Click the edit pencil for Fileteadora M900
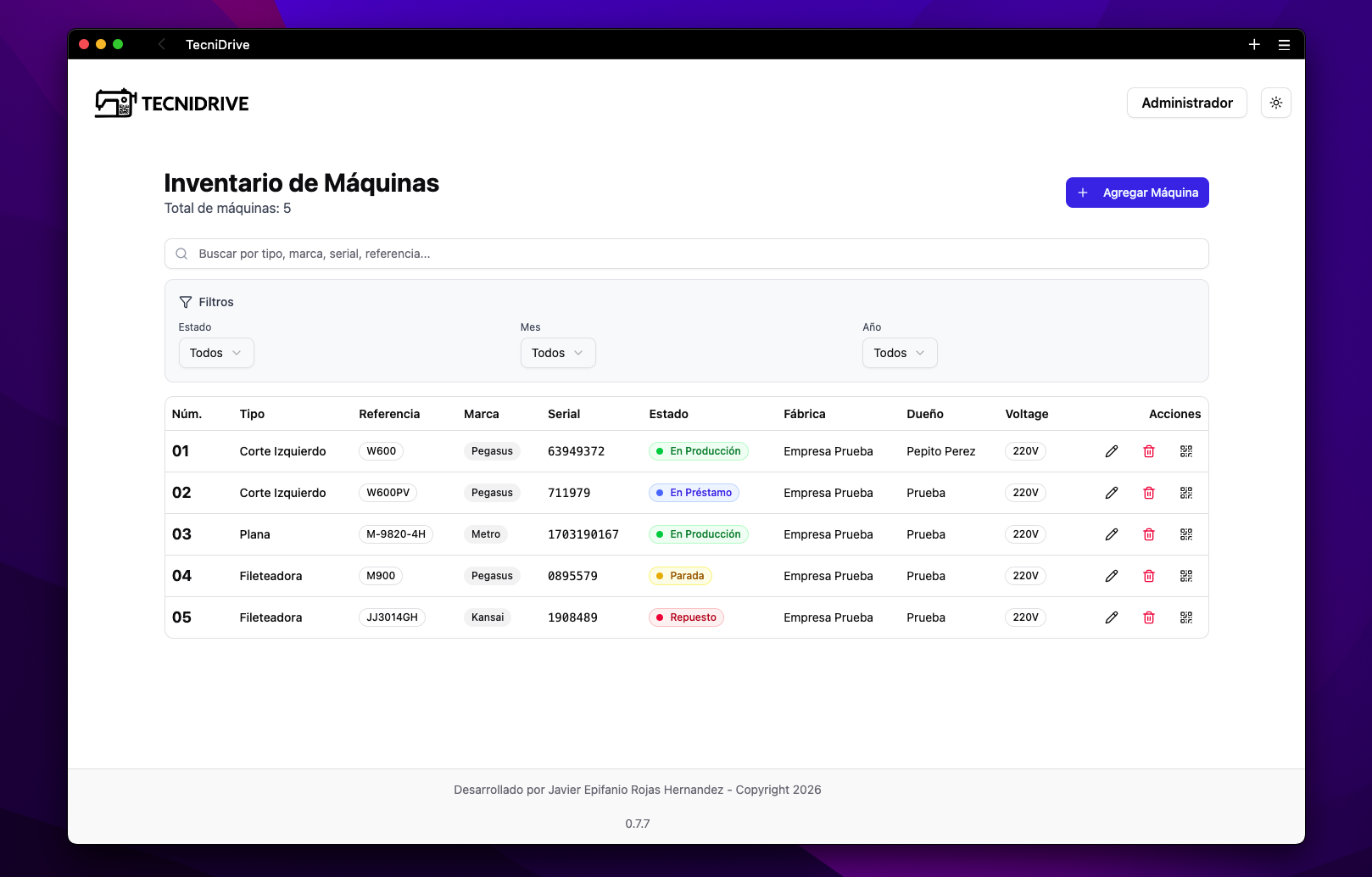This screenshot has height=877, width=1372. point(1112,576)
